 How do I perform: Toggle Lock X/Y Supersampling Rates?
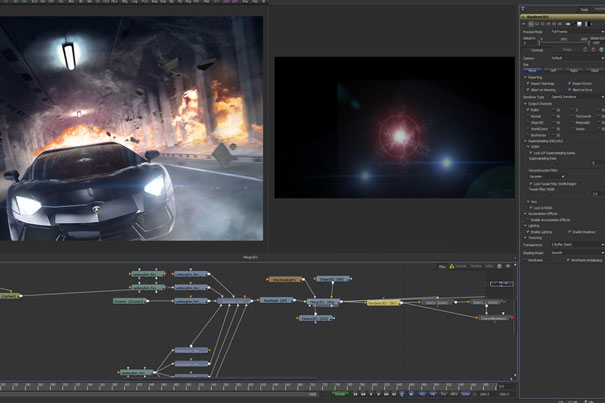[531, 153]
